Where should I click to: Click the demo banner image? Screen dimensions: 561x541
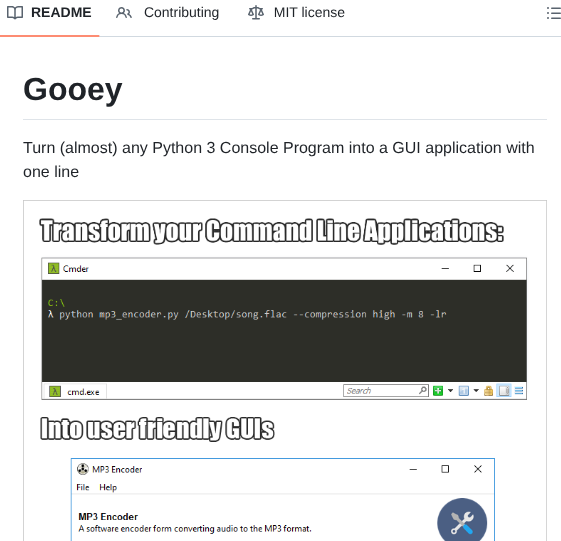[285, 371]
